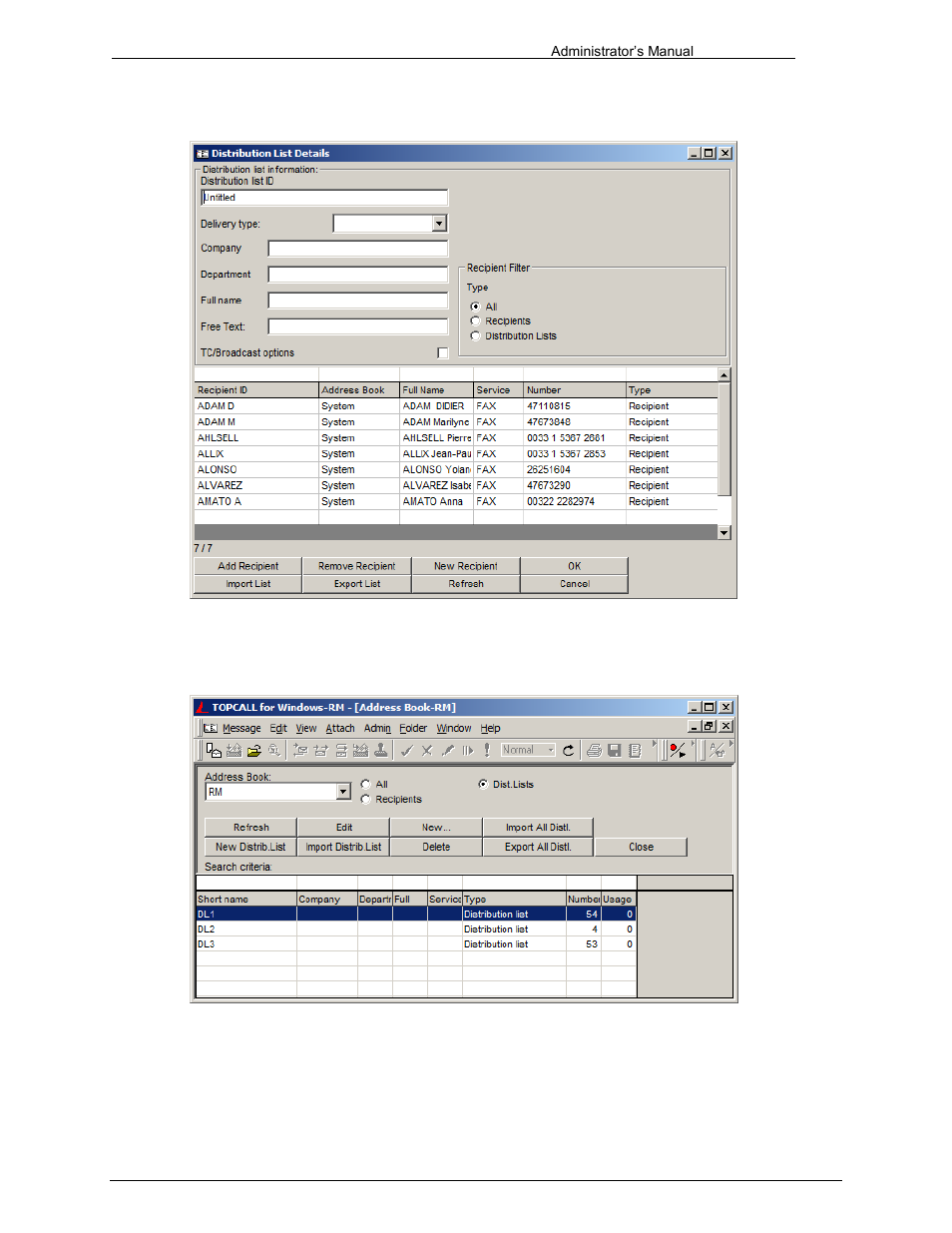Image resolution: width=952 pixels, height=1233 pixels.
Task: Select Distribution Lists radio in Recipient Filter
Action: 475,336
